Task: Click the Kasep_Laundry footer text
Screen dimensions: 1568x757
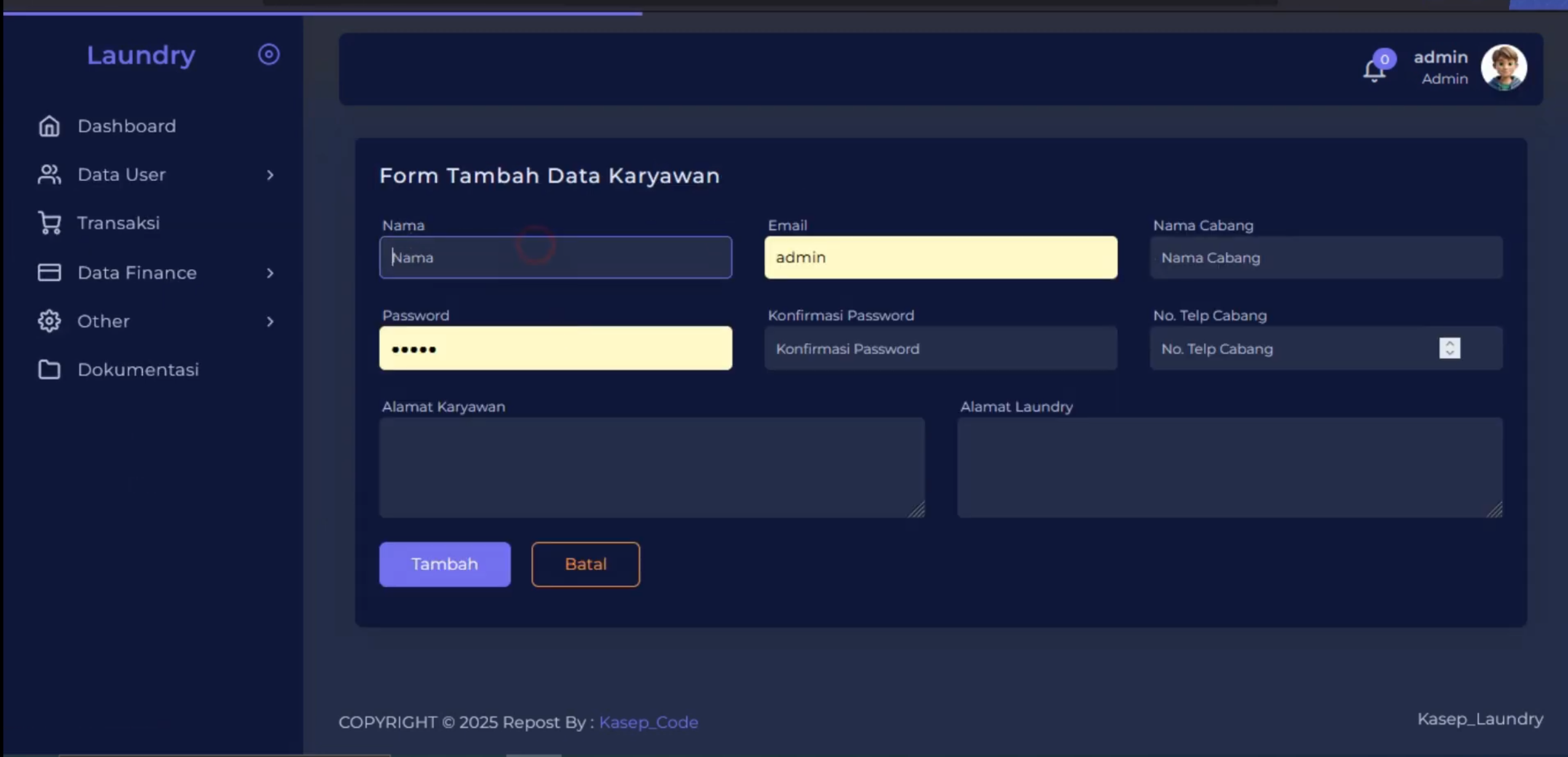Action: [x=1480, y=719]
